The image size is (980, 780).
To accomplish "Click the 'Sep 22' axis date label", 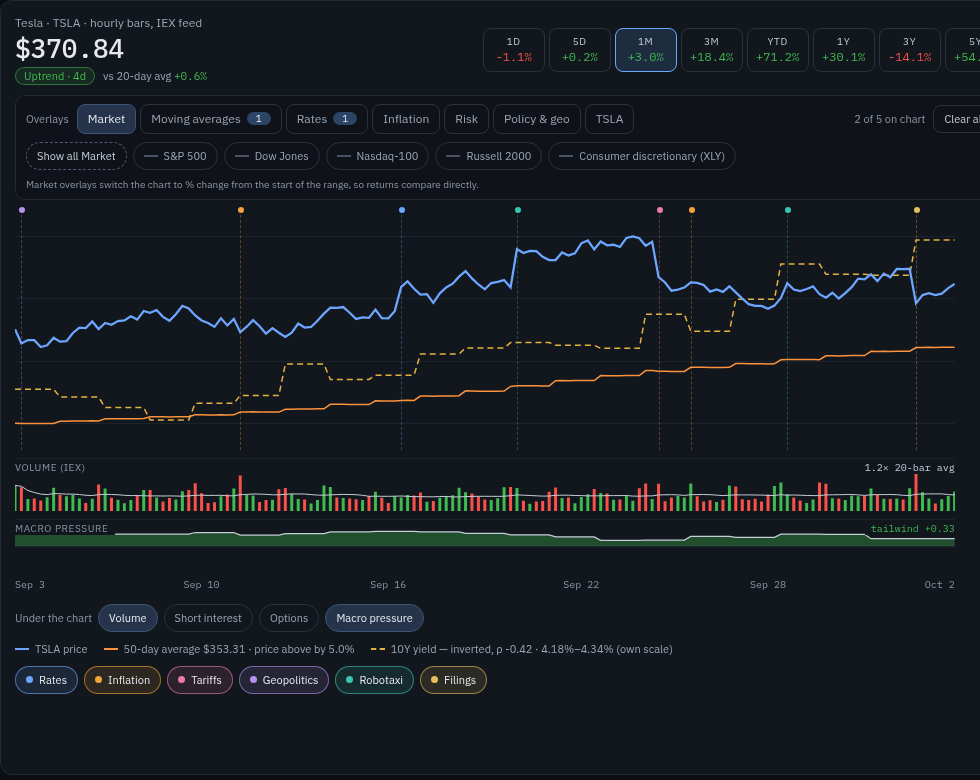I will pos(581,585).
